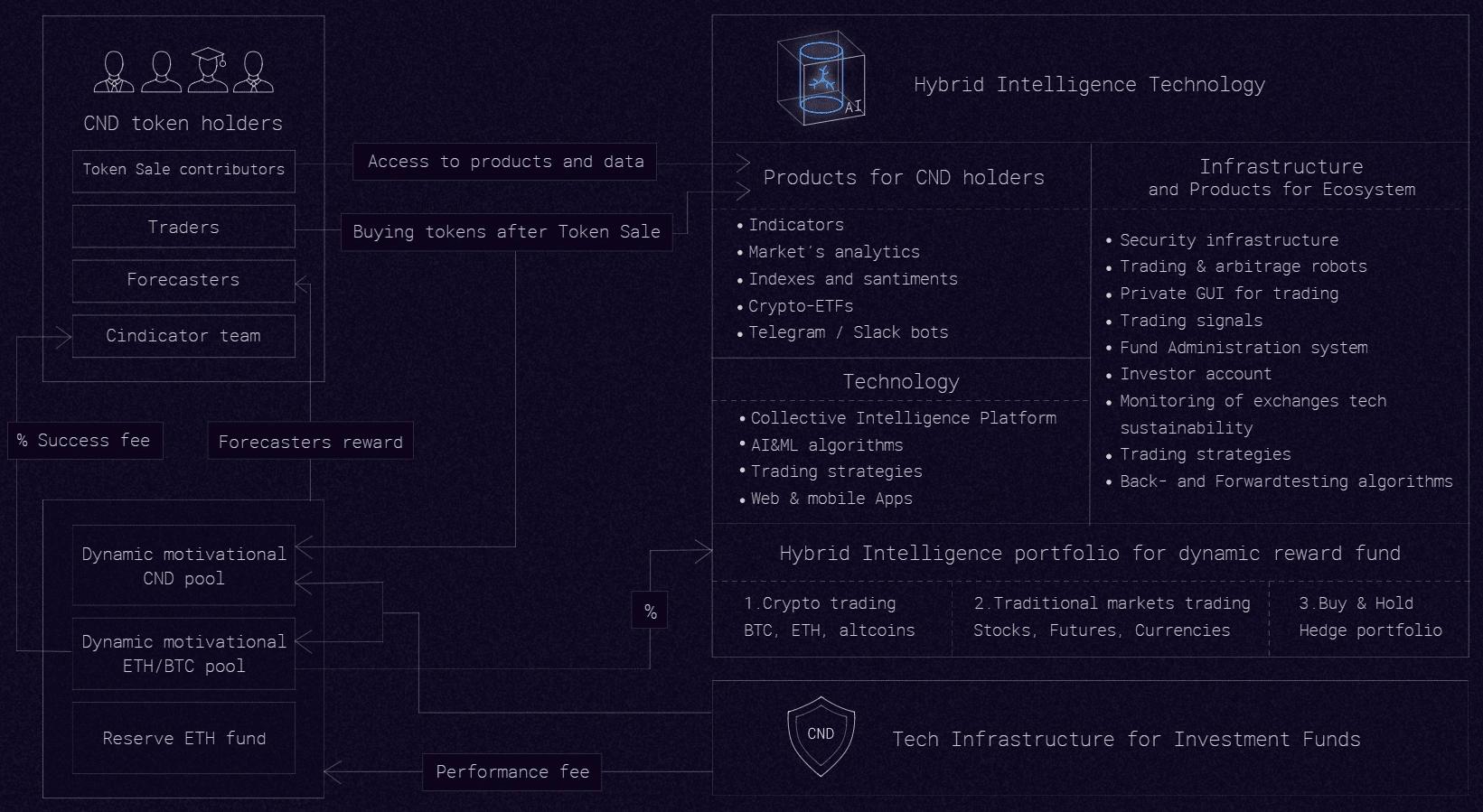Viewport: 1483px width, 812px height.
Task: Click Infrastructure and Products for Ecosystem heading
Action: [1281, 177]
